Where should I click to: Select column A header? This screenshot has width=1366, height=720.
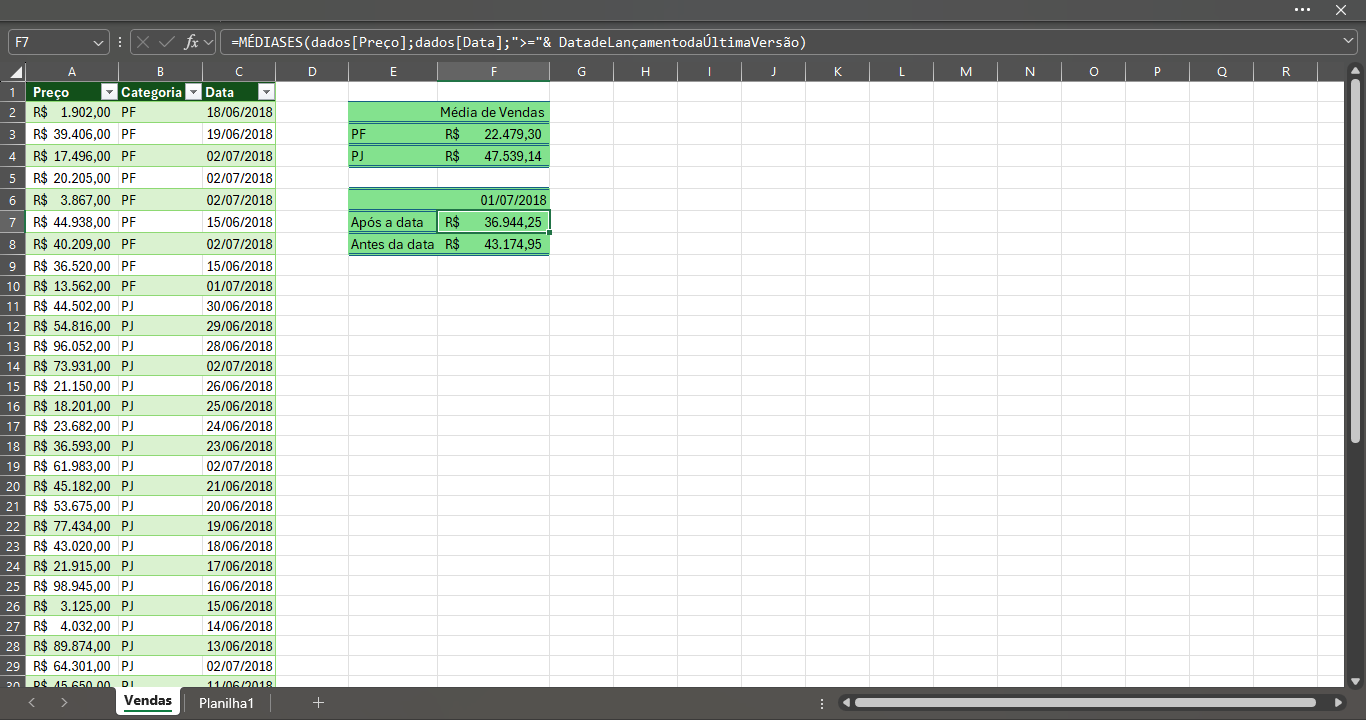click(x=71, y=71)
